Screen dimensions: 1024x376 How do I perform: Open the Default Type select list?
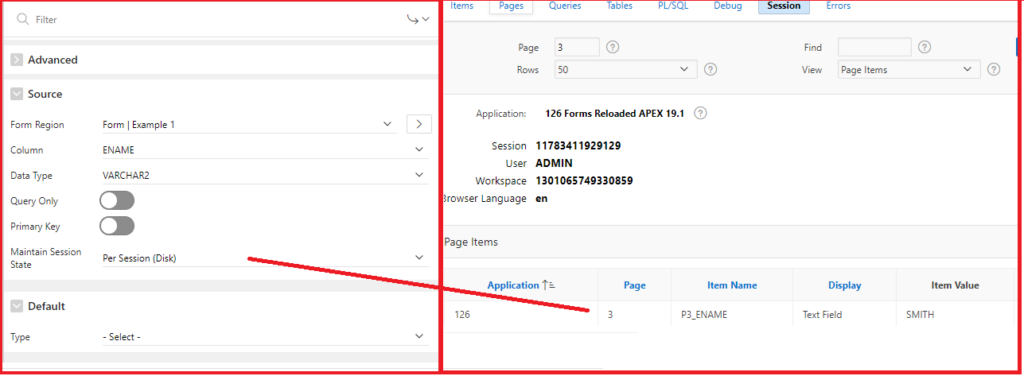click(264, 337)
